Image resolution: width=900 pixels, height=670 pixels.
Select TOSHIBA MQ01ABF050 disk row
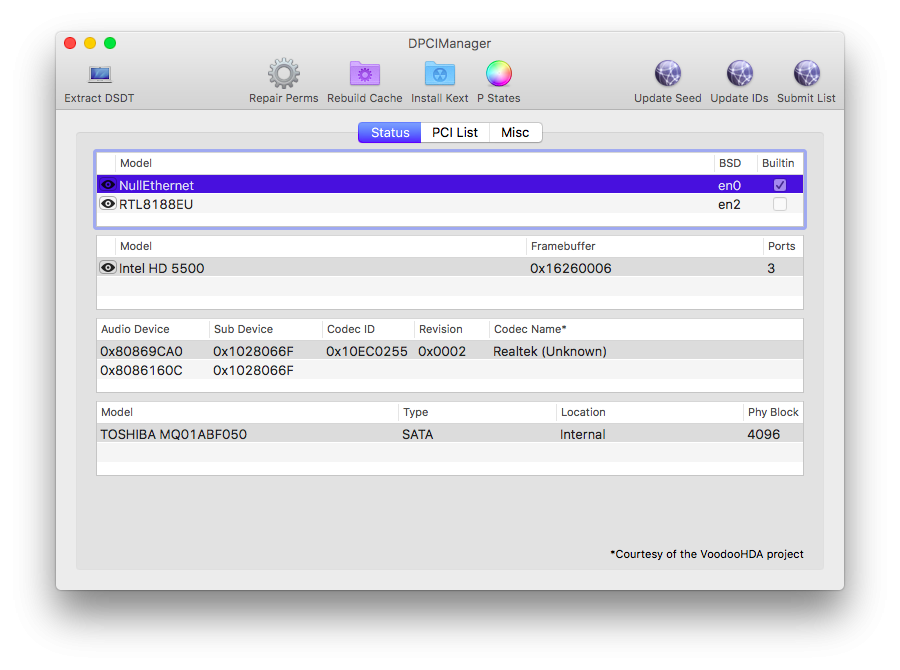pos(450,434)
